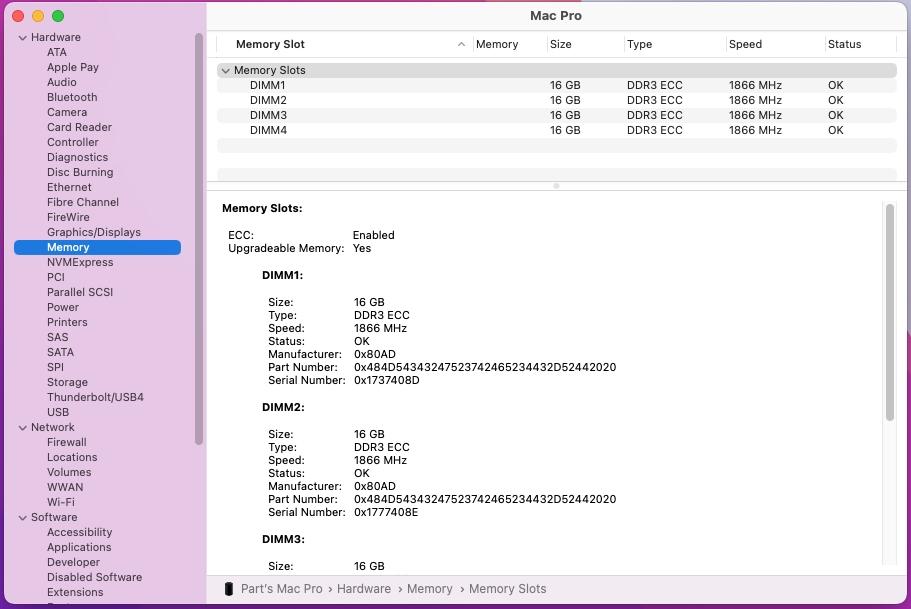Sort by the Memory Slot column header
Viewport: 911px width, 609px height.
[270, 45]
